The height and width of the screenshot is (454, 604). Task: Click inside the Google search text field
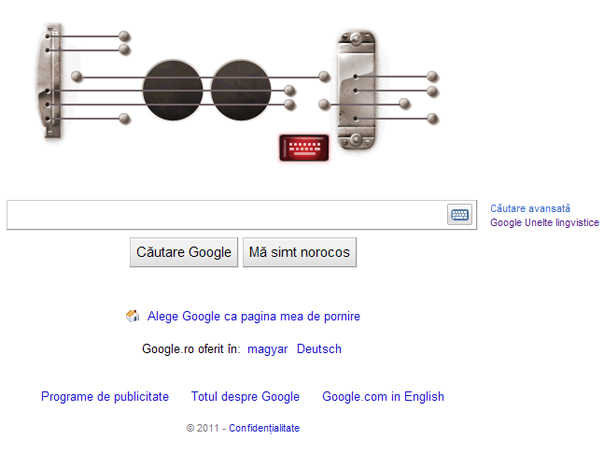[227, 215]
